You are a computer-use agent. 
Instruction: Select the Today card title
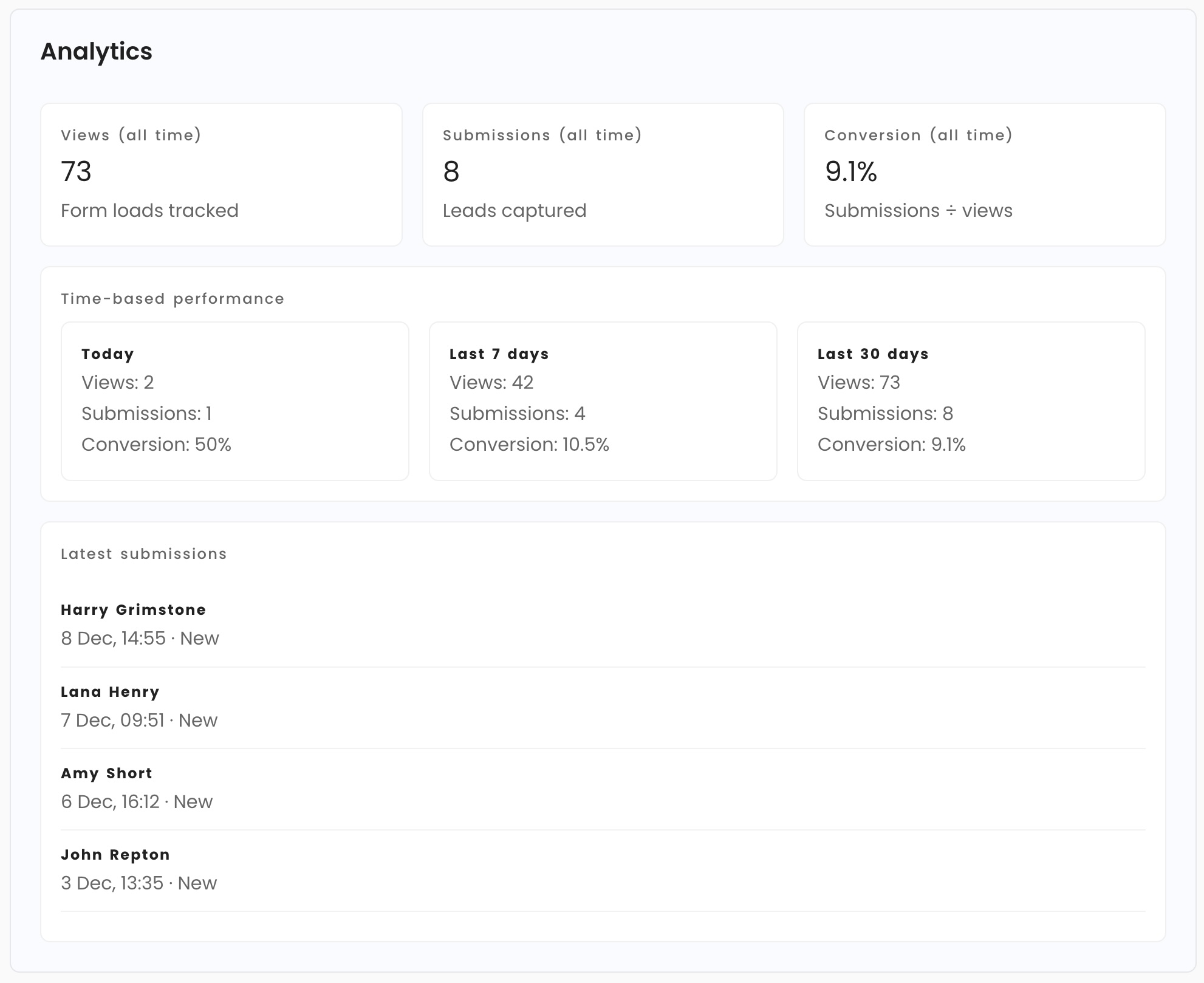[108, 354]
